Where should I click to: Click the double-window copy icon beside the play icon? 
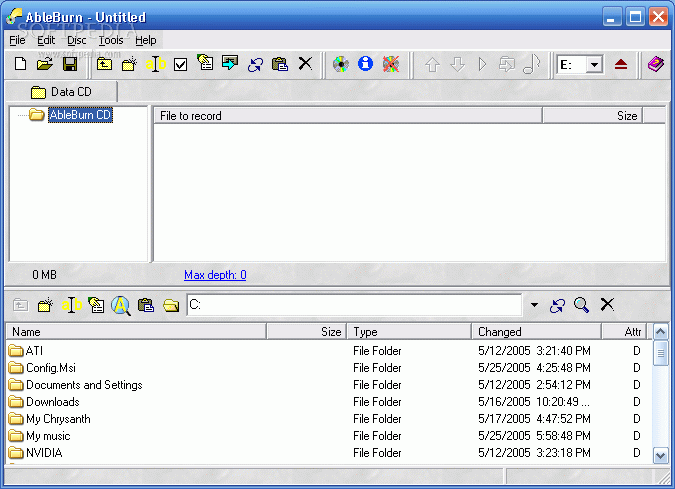pos(507,65)
